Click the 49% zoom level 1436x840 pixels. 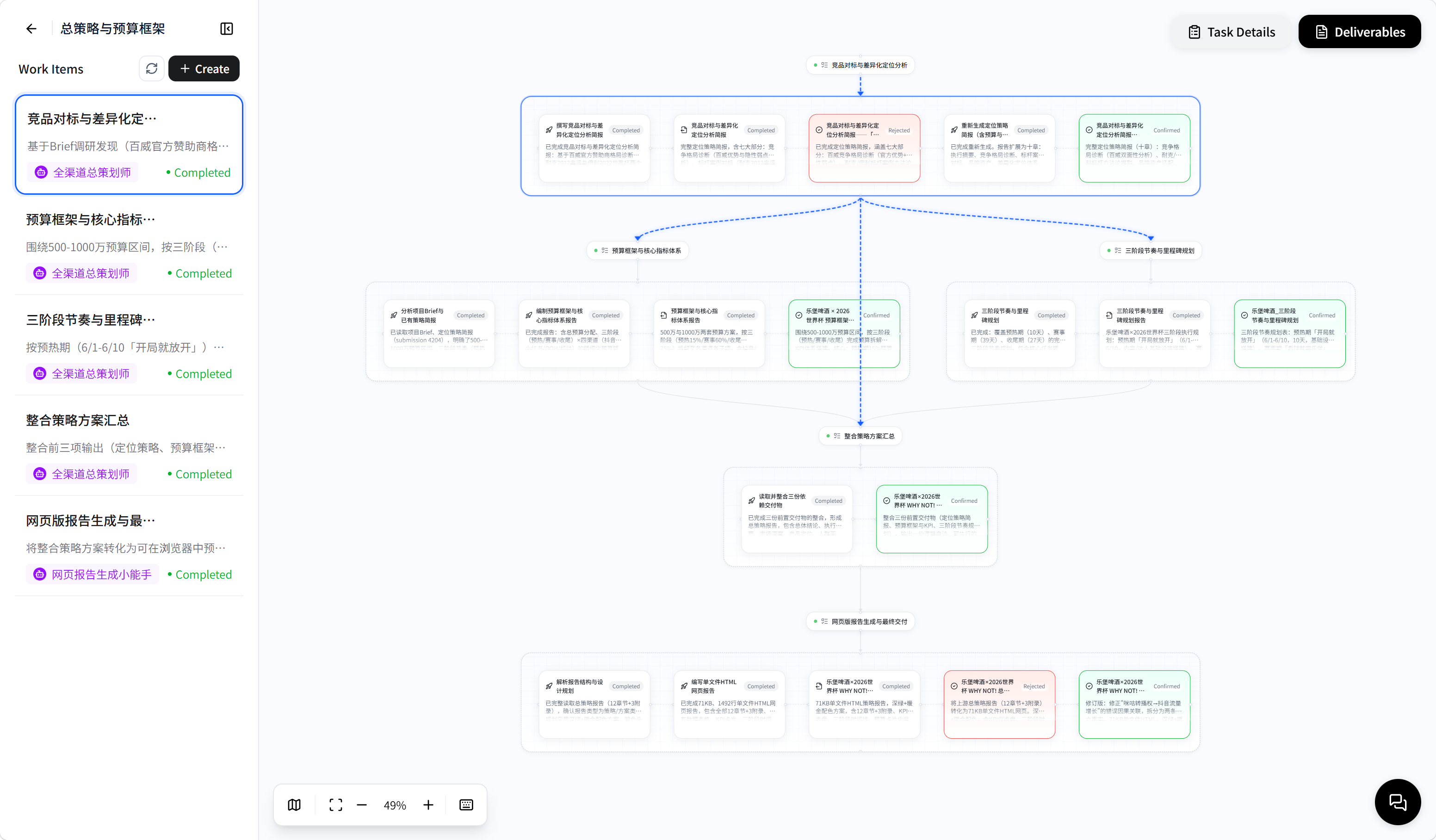point(395,805)
